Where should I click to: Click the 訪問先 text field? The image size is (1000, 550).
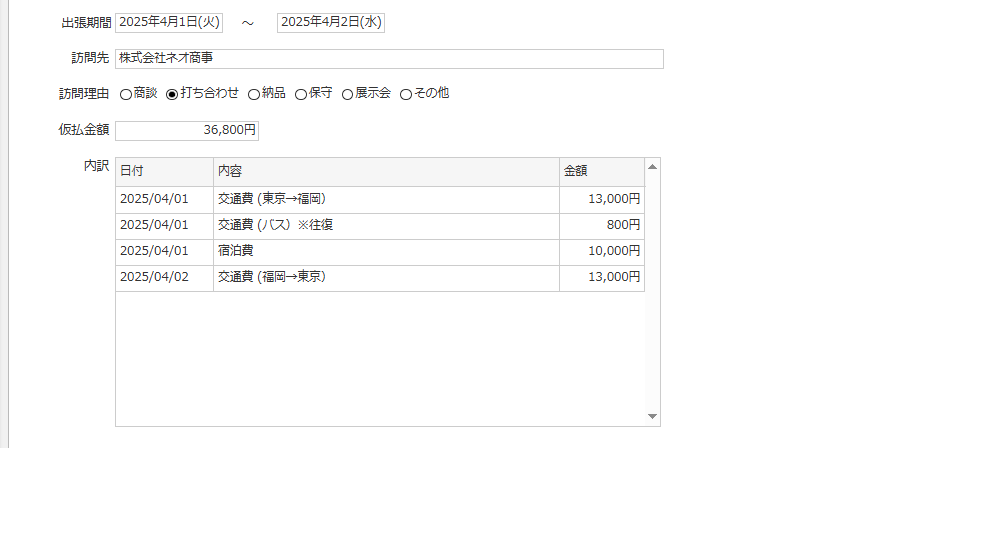(389, 59)
